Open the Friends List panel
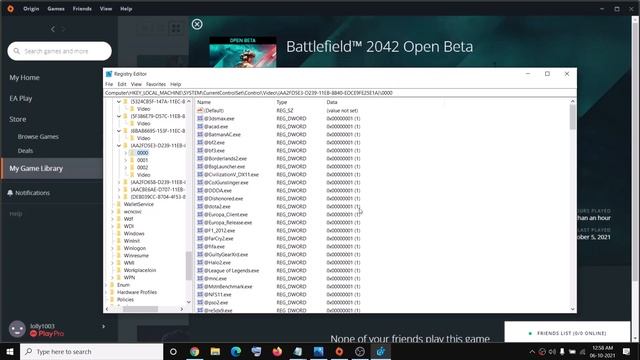Image resolution: width=640 pixels, height=360 pixels. [x=567, y=333]
